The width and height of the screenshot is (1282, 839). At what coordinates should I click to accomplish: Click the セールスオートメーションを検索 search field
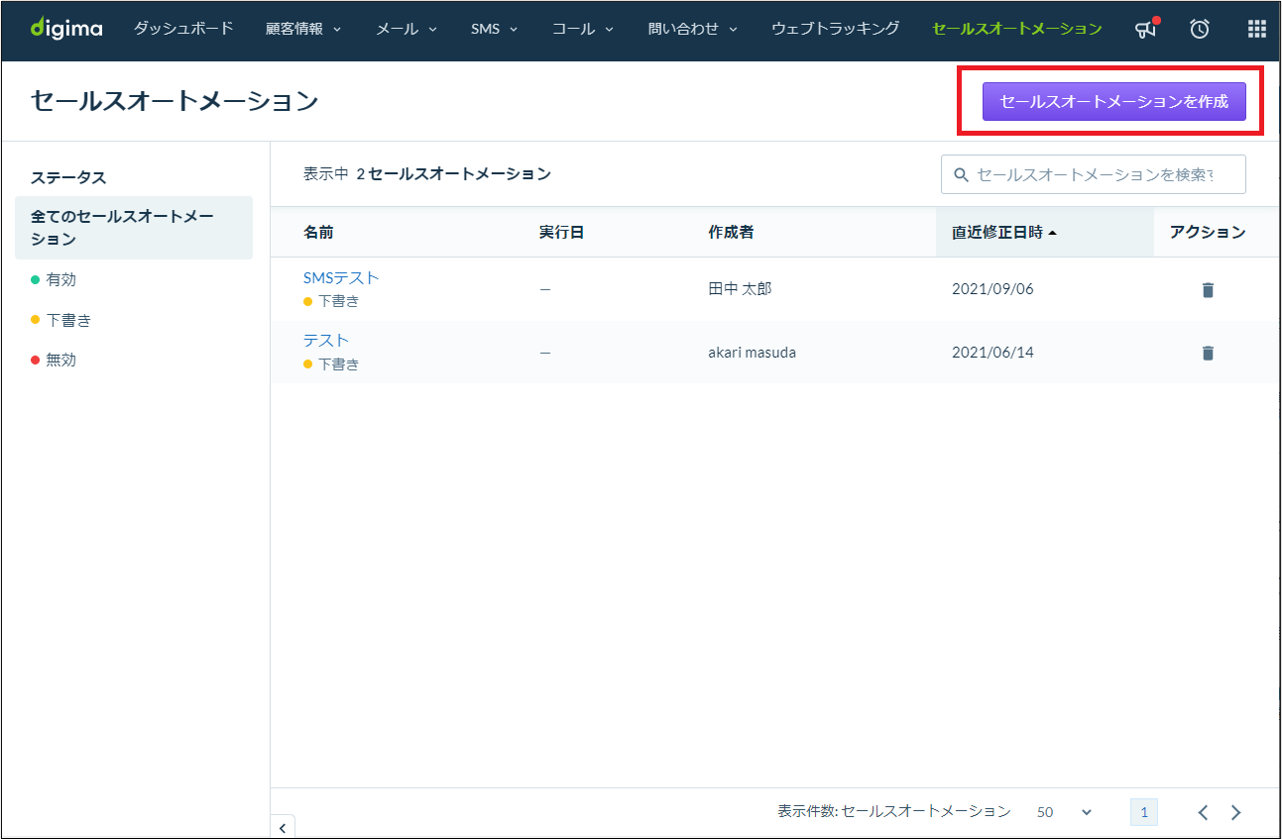1094,174
